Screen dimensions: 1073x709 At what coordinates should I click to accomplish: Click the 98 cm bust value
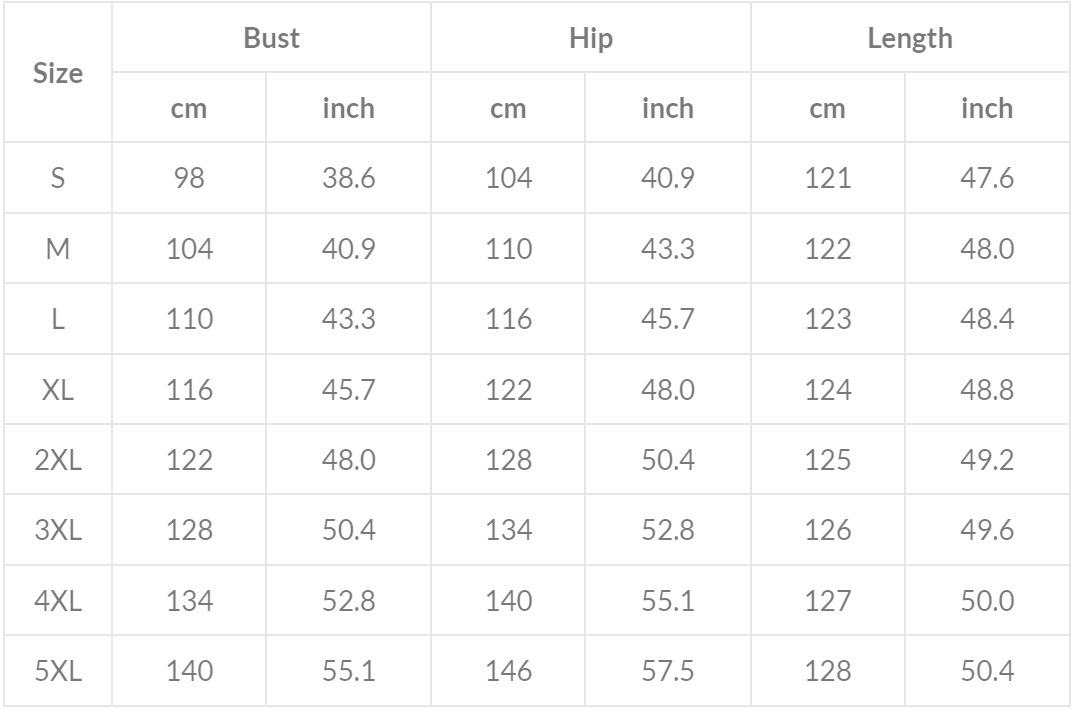click(189, 178)
